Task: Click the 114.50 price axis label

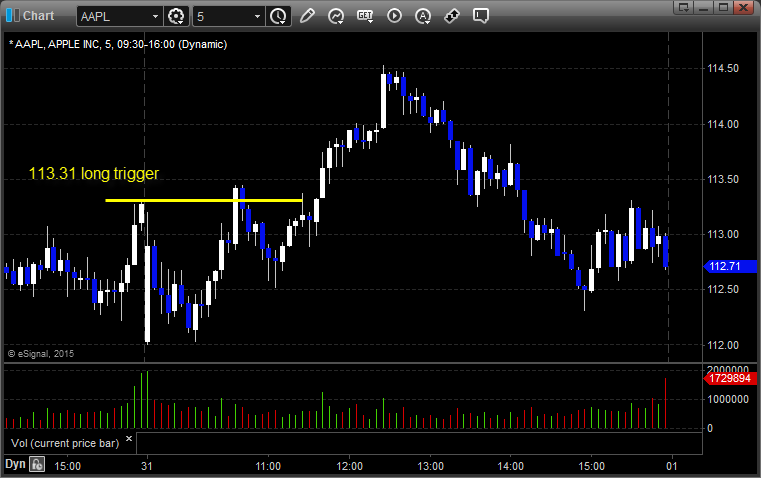Action: [x=723, y=68]
